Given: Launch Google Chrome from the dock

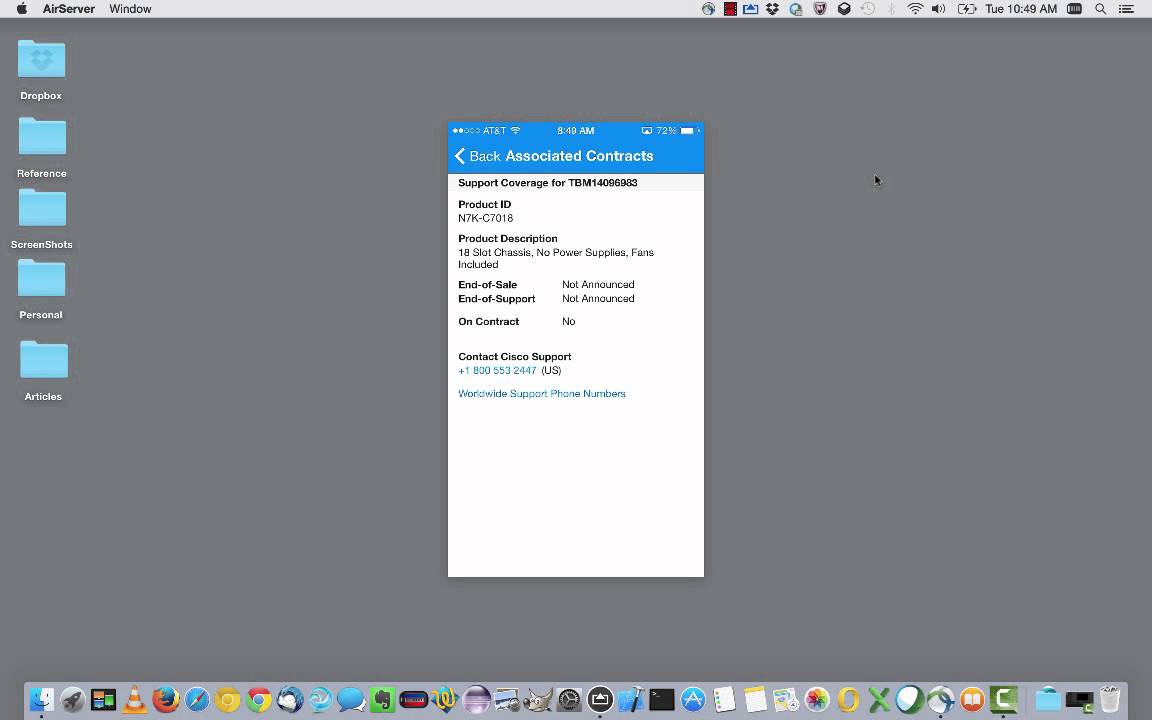Looking at the screenshot, I should (259, 699).
